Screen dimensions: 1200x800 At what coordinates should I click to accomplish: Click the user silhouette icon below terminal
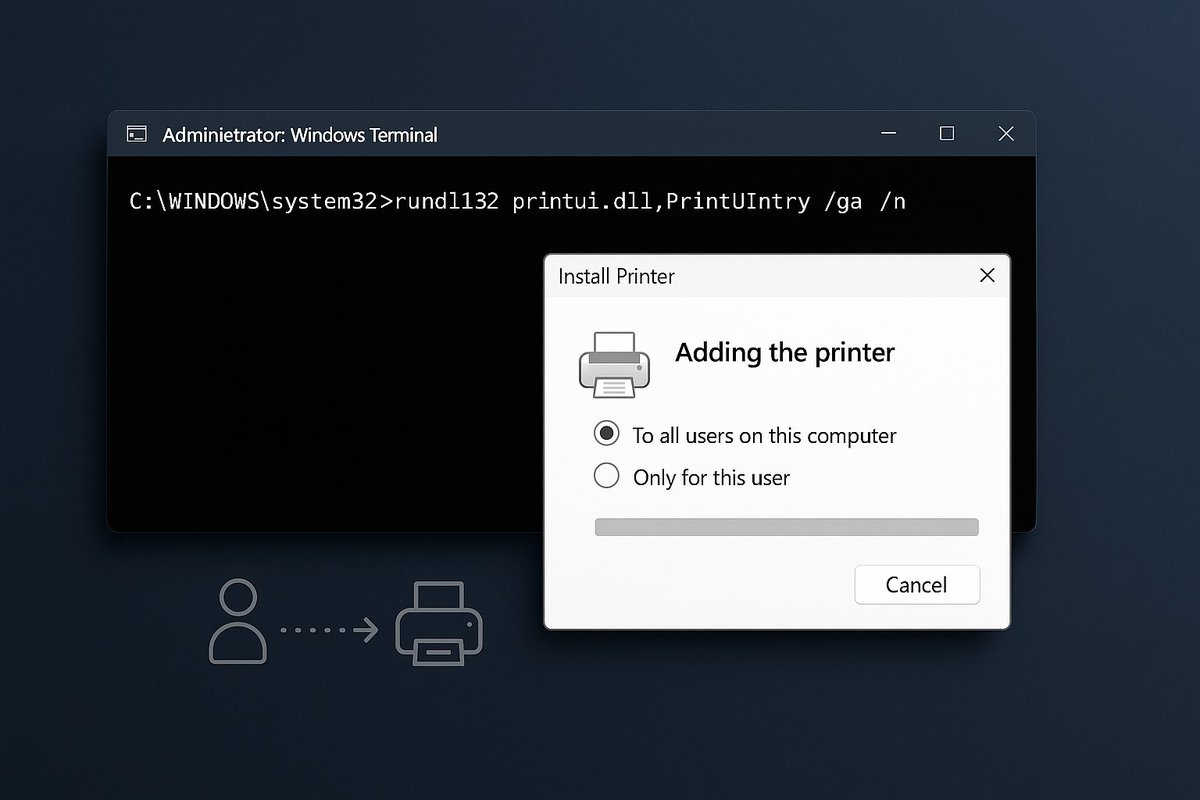click(x=237, y=622)
